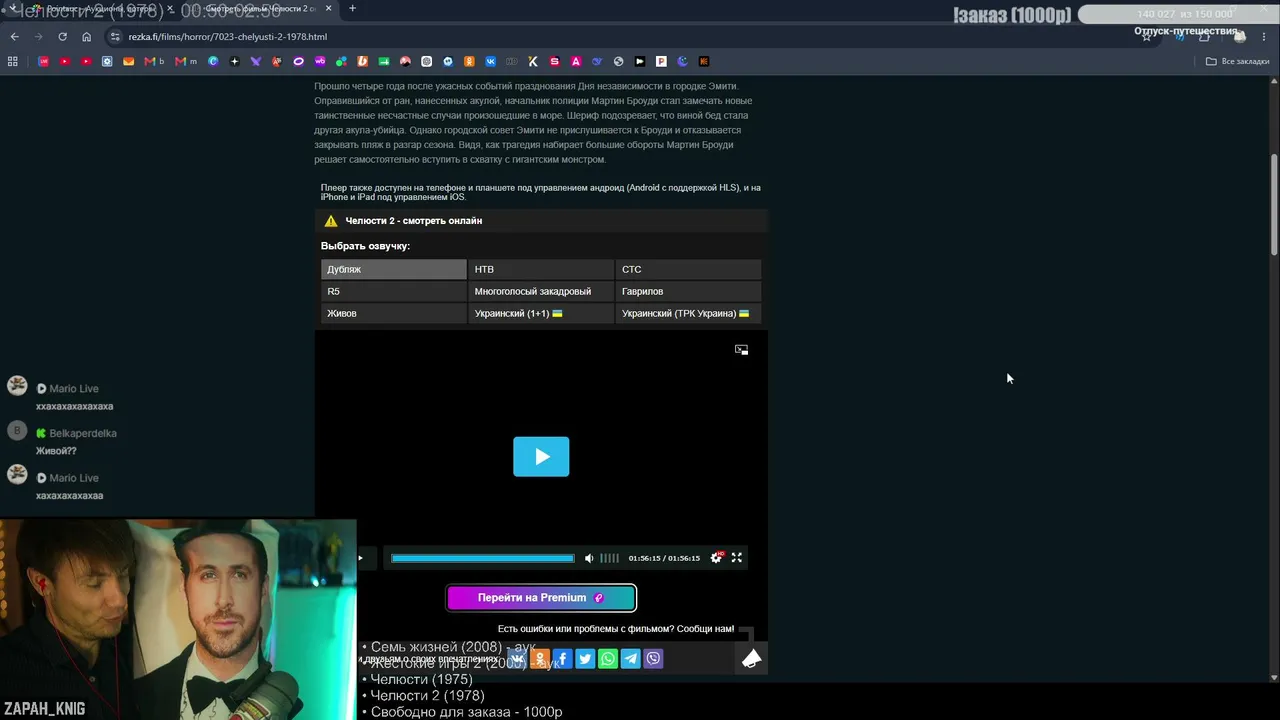The height and width of the screenshot is (720, 1280).
Task: Open the Все закладки bookmarks folder
Action: coord(1238,62)
